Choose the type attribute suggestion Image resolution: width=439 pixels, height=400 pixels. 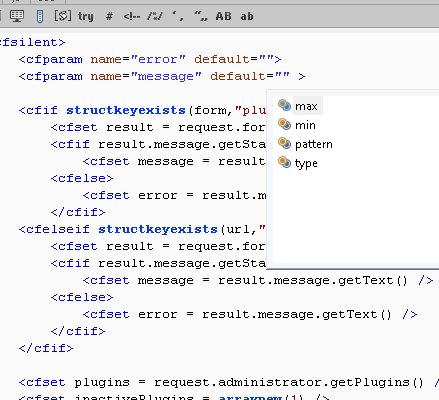coord(306,163)
